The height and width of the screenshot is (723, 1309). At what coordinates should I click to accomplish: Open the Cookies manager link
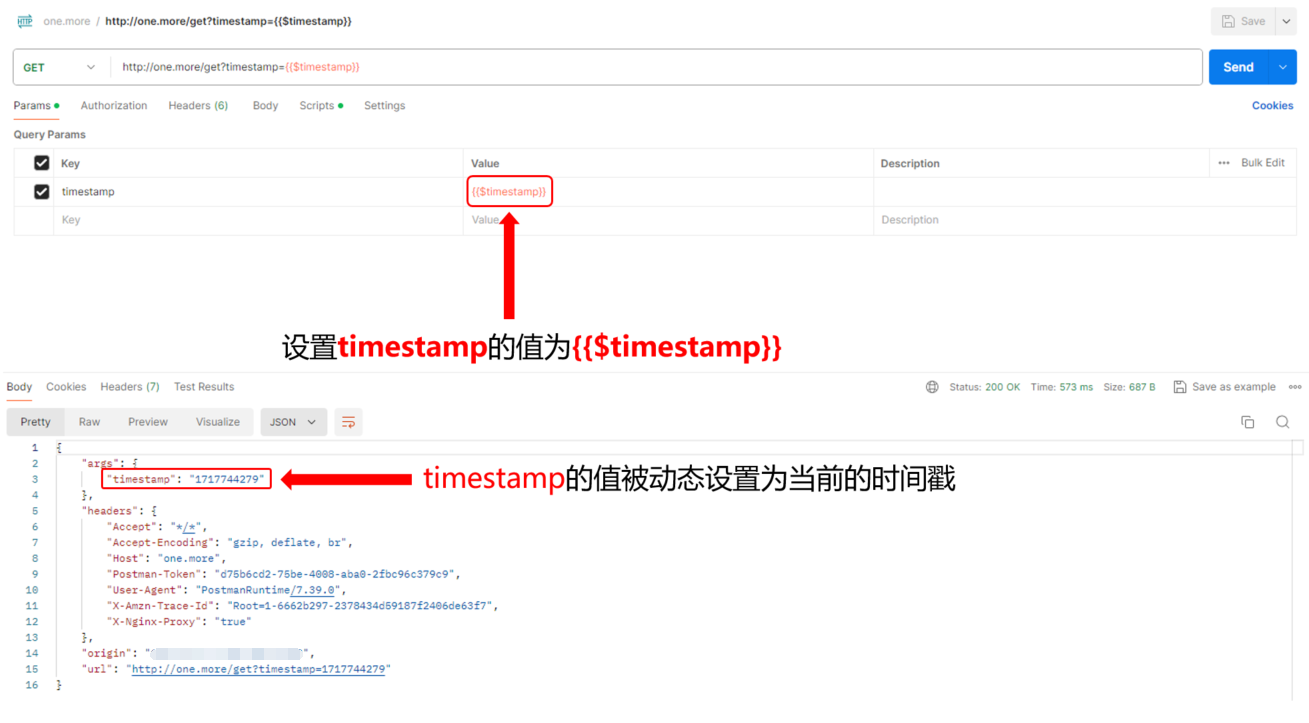point(1272,105)
